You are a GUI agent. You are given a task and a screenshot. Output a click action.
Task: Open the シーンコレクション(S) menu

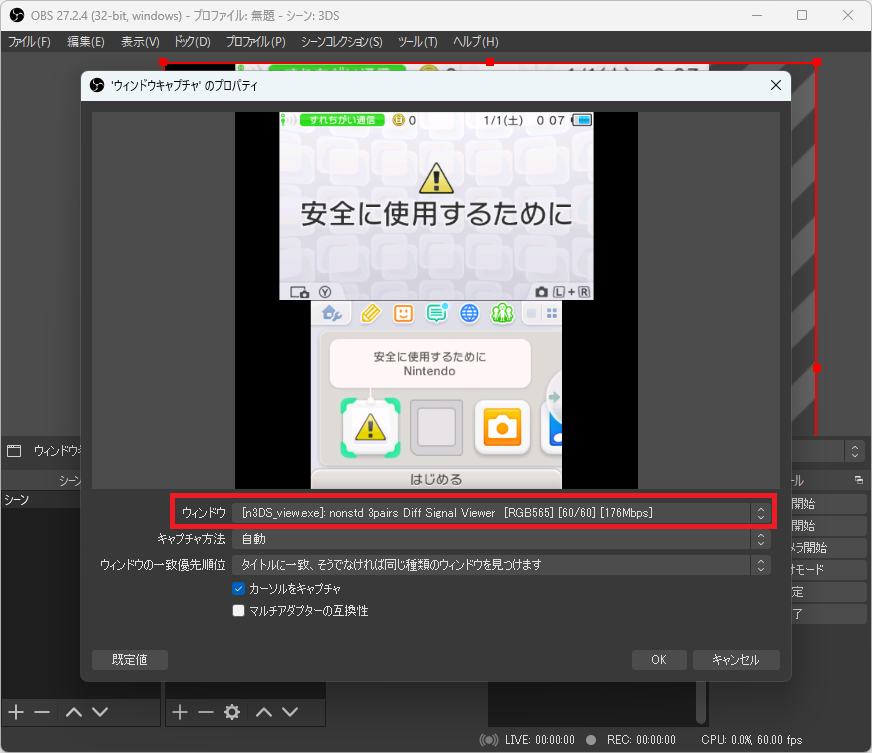(x=341, y=42)
